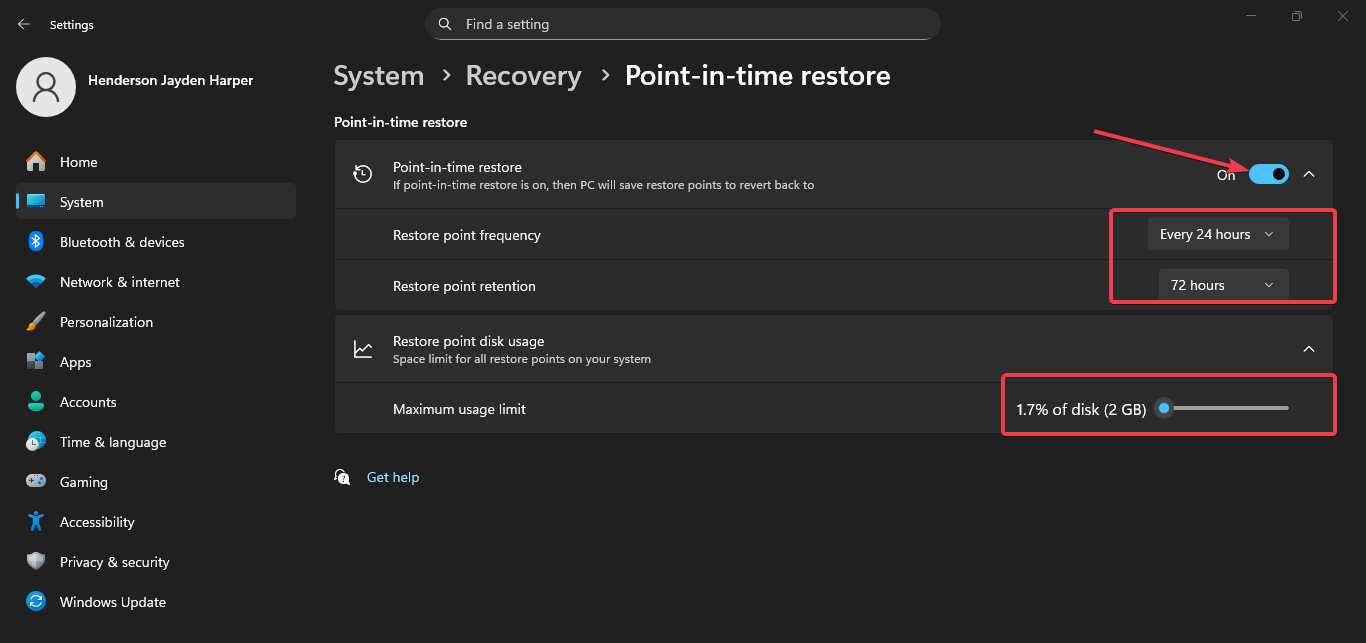Click the Personalization paintbrush icon
Image resolution: width=1366 pixels, height=643 pixels.
(x=36, y=322)
